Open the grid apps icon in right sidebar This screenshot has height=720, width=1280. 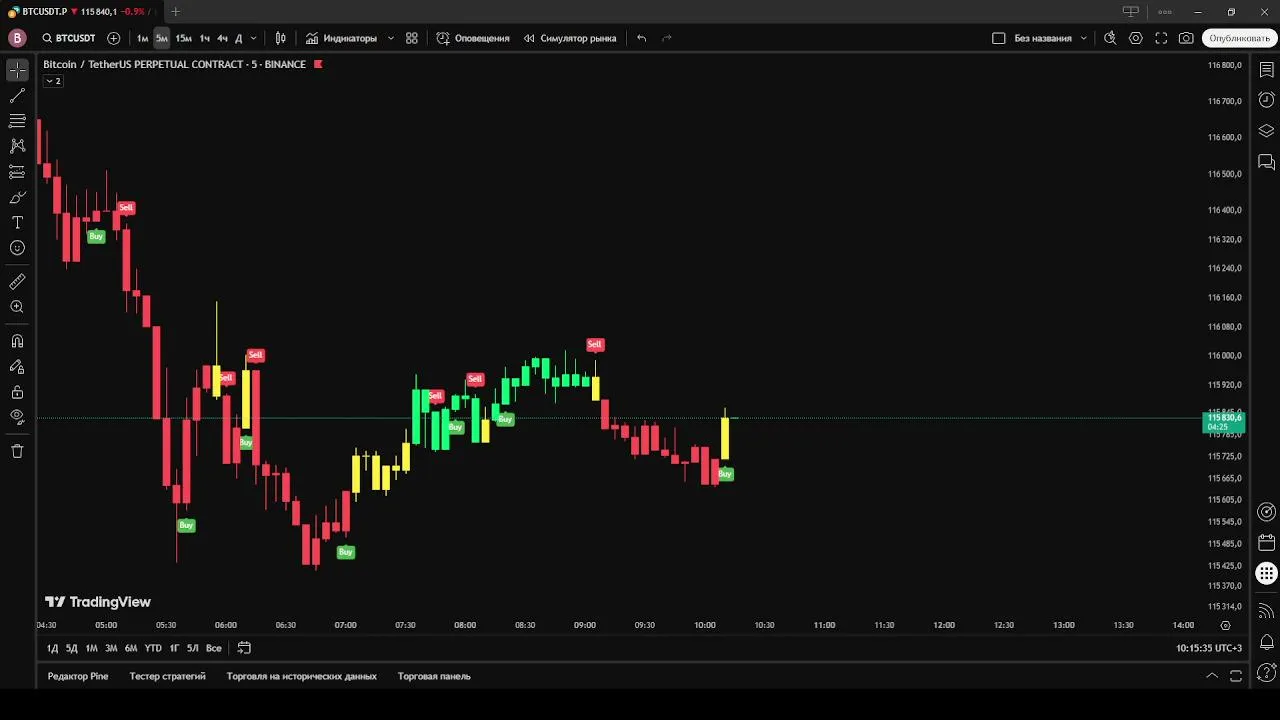tap(1266, 574)
